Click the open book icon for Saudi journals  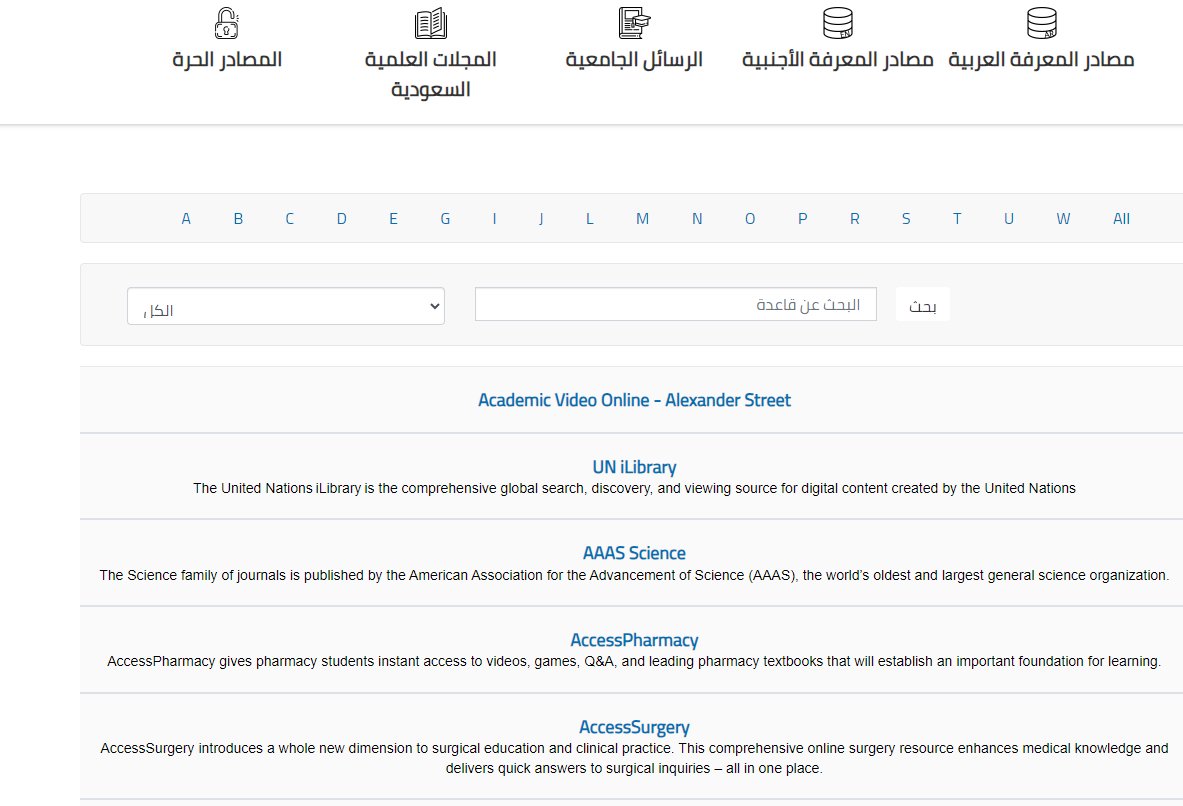pyautogui.click(x=431, y=23)
